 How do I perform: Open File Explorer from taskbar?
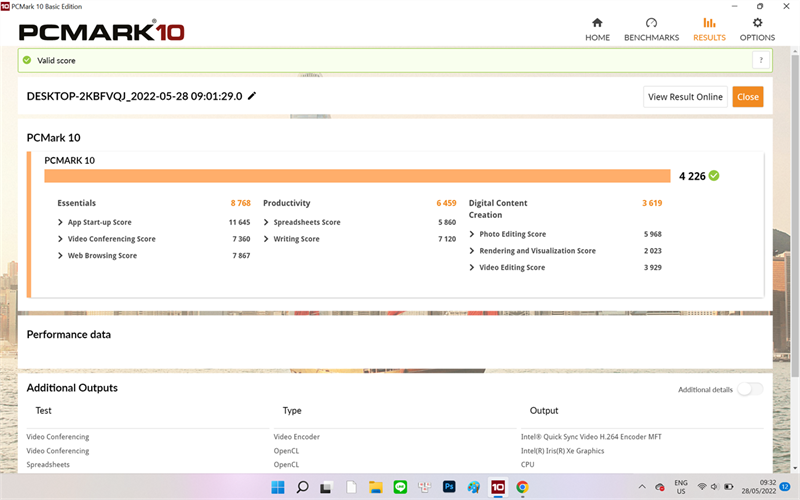376,487
